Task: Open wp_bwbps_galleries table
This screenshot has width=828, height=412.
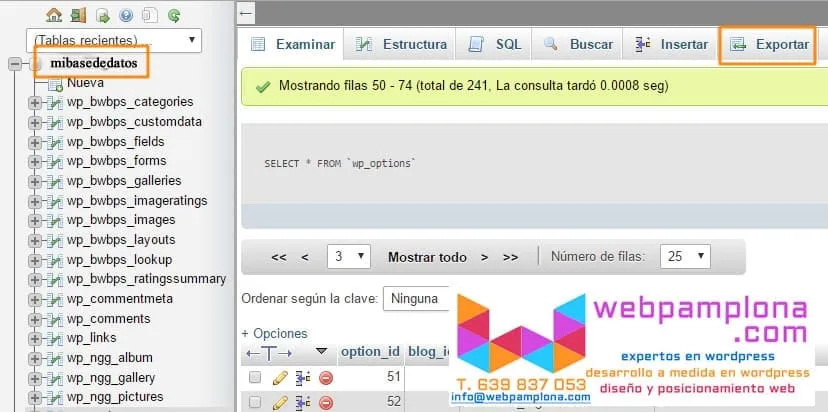Action: [124, 181]
